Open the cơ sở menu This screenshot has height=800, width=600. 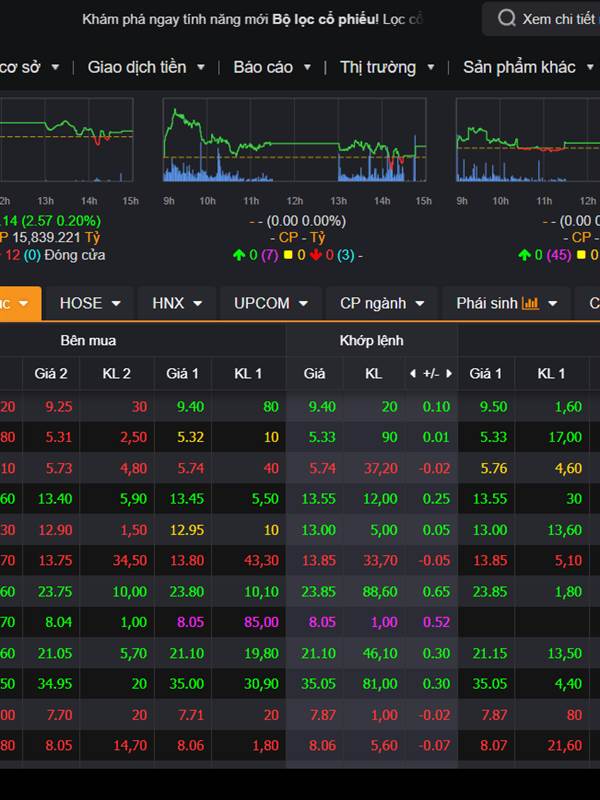click(30, 67)
